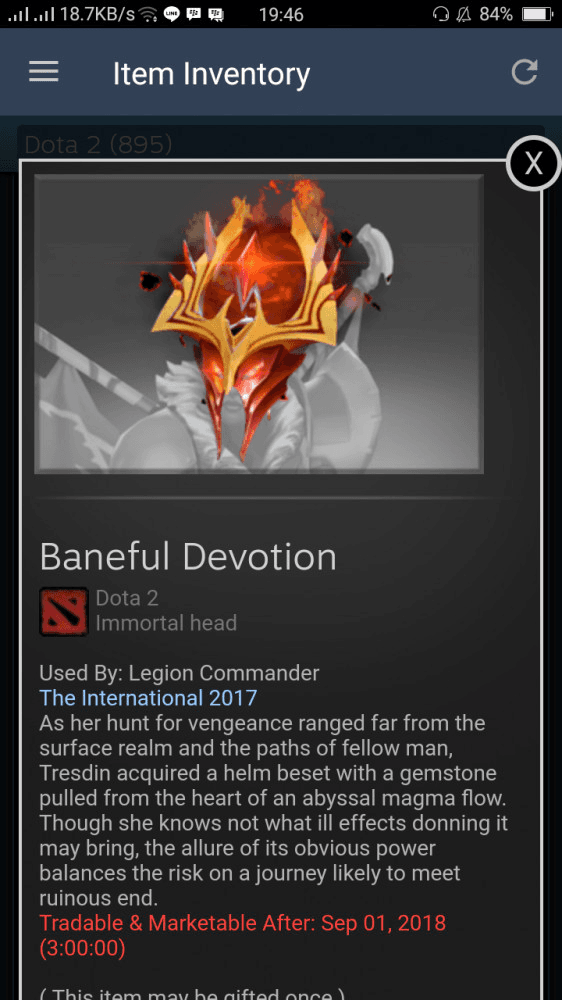Viewport: 562px width, 1000px height.
Task: Tap the Immortal head rarity label
Action: (166, 622)
